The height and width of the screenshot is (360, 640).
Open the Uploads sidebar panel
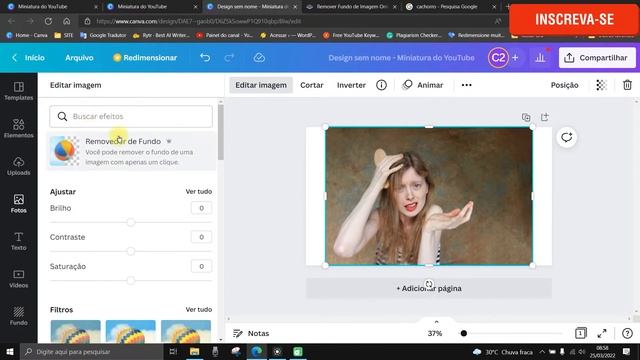coord(18,166)
